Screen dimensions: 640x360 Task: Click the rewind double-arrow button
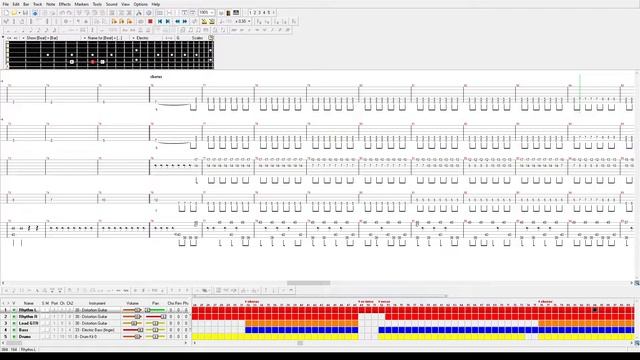click(178, 21)
